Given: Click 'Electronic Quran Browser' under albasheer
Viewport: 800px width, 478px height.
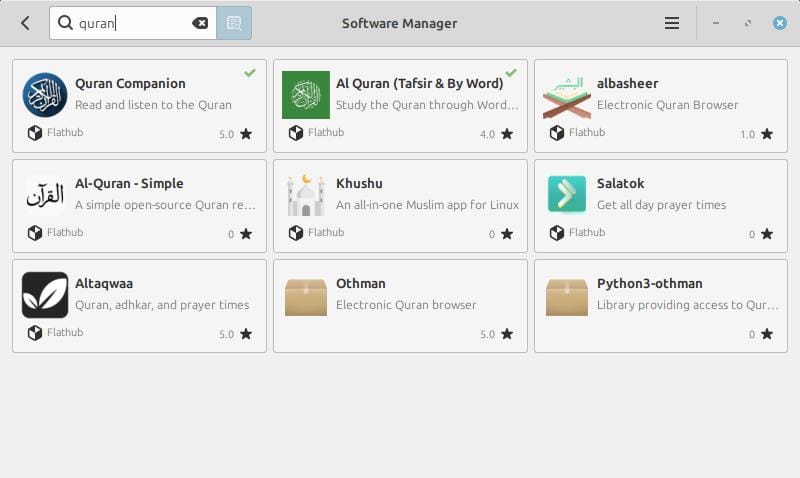Looking at the screenshot, I should pyautogui.click(x=667, y=105).
